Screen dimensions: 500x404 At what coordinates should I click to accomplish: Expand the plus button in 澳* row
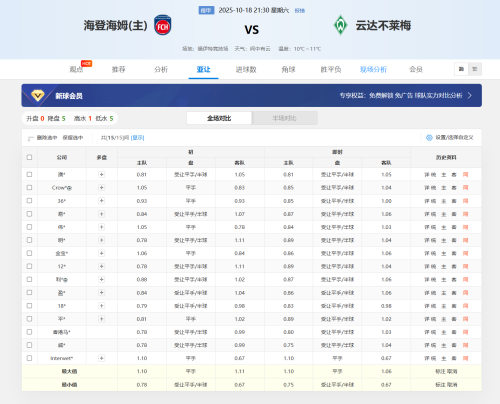click(102, 174)
